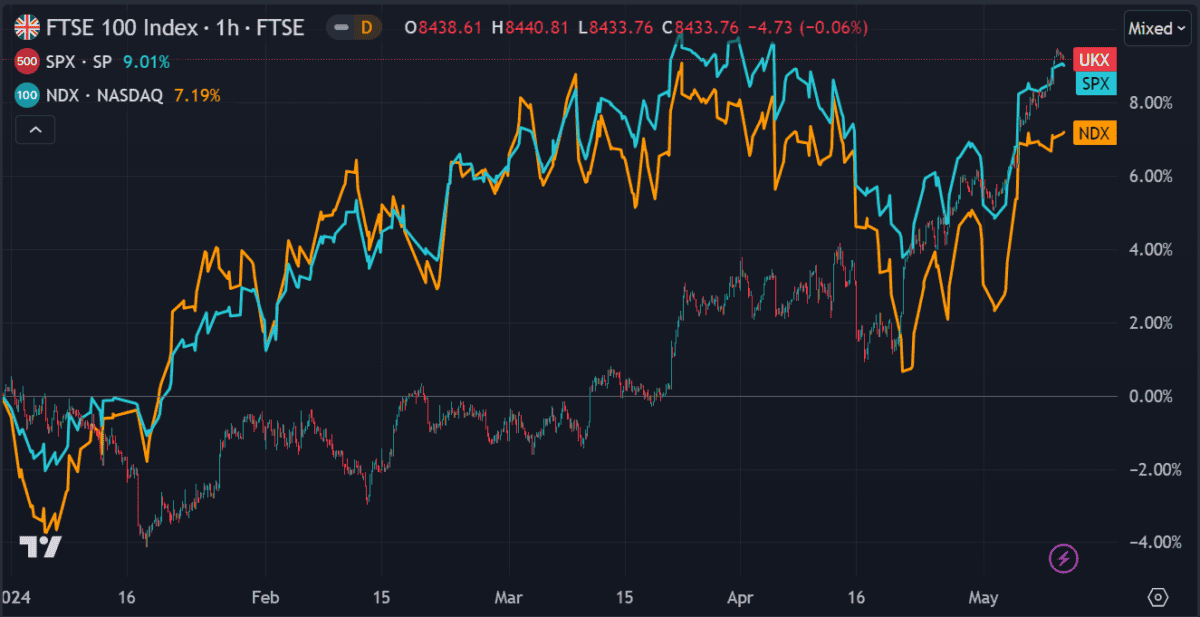The width and height of the screenshot is (1200, 617).
Task: Click the purple lightning bolt icon
Action: pos(1064,559)
